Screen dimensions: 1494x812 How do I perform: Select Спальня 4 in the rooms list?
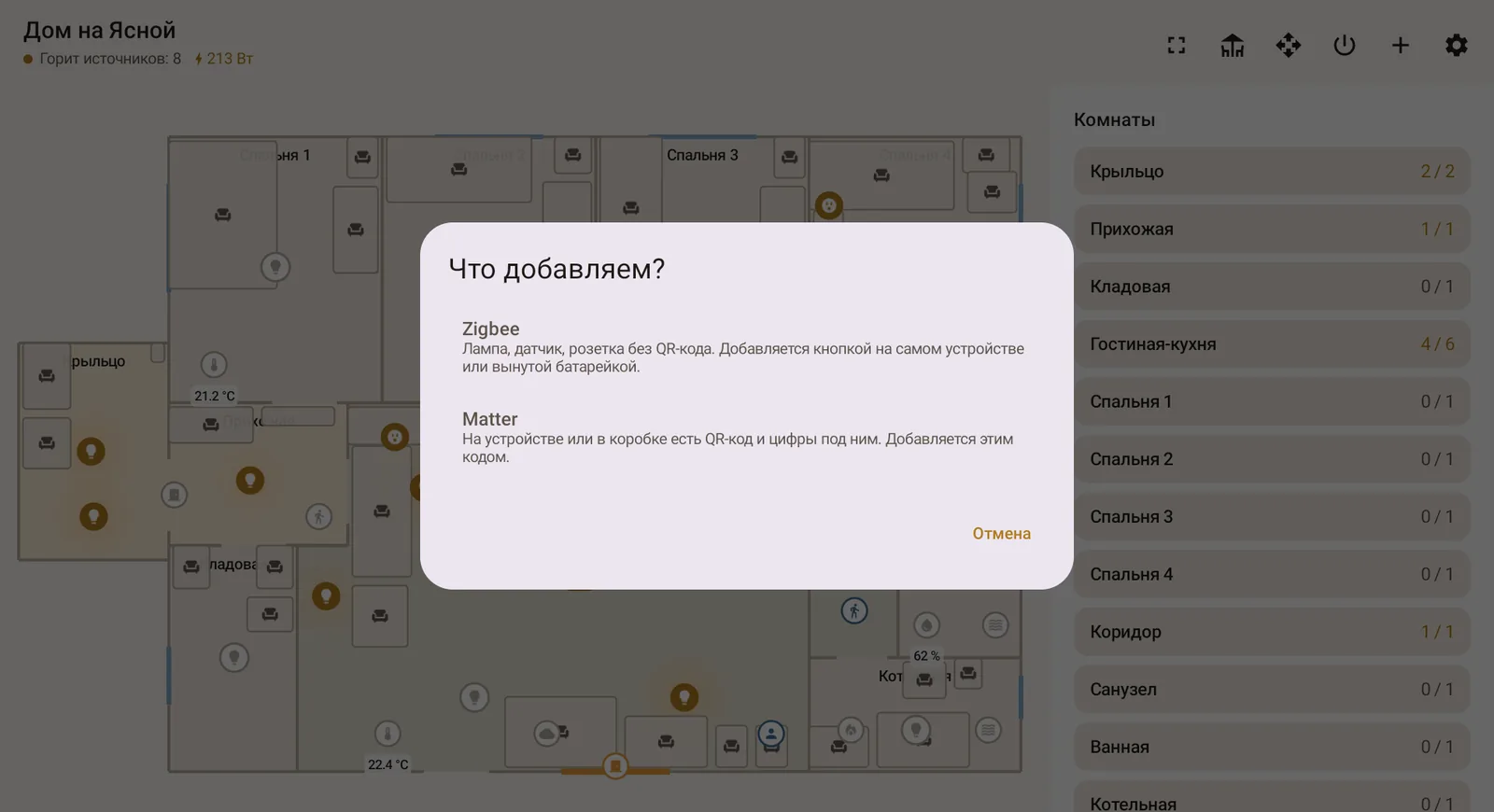[1272, 574]
